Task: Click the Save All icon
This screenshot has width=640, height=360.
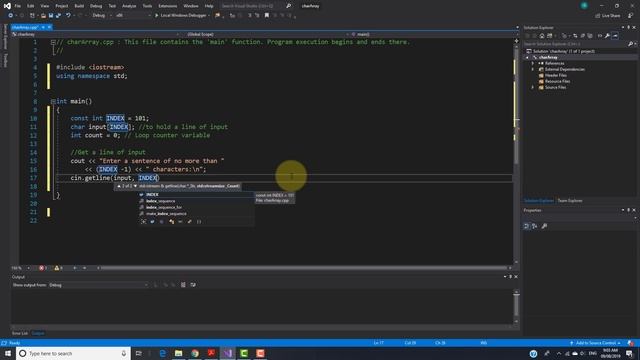Action: 58,16
